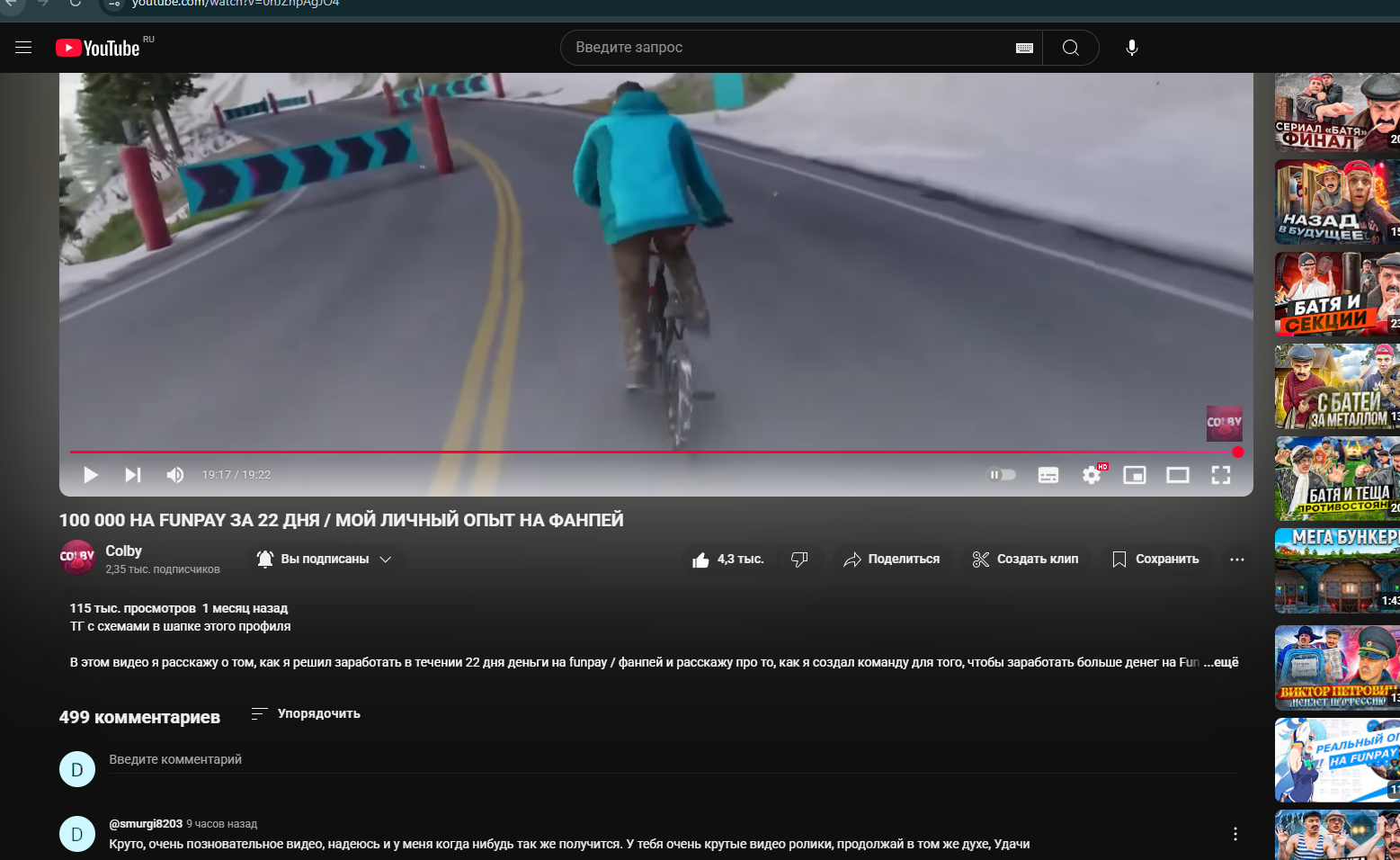Open the Батя и секции thumbnail
This screenshot has height=860, width=1400.
1337,294
